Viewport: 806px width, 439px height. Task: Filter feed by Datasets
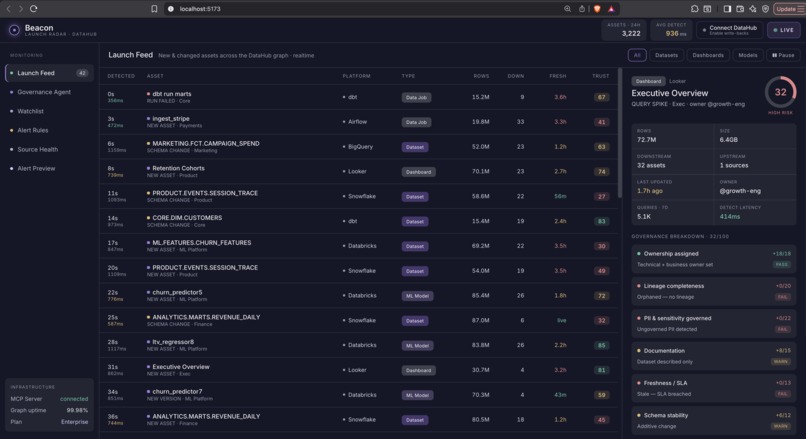tap(666, 55)
